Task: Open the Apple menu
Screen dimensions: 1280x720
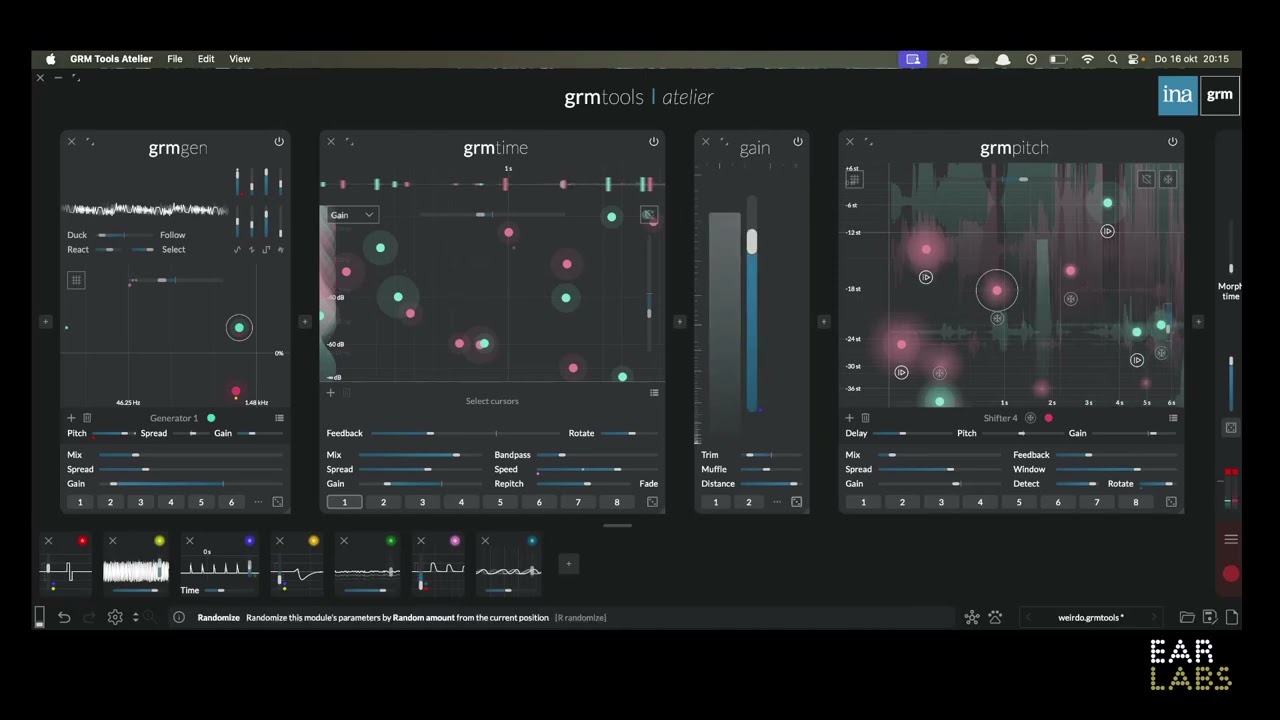Action: click(x=50, y=59)
